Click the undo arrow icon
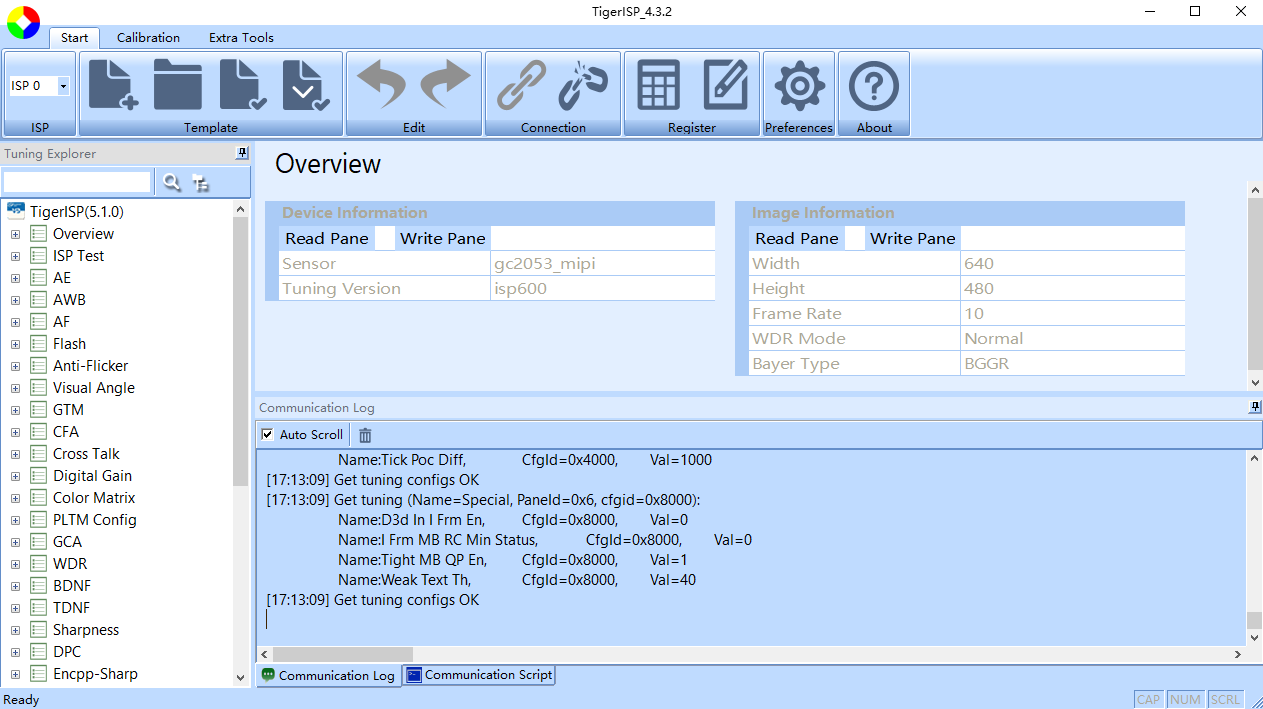Screen dimensions: 1263x709 coord(381,85)
